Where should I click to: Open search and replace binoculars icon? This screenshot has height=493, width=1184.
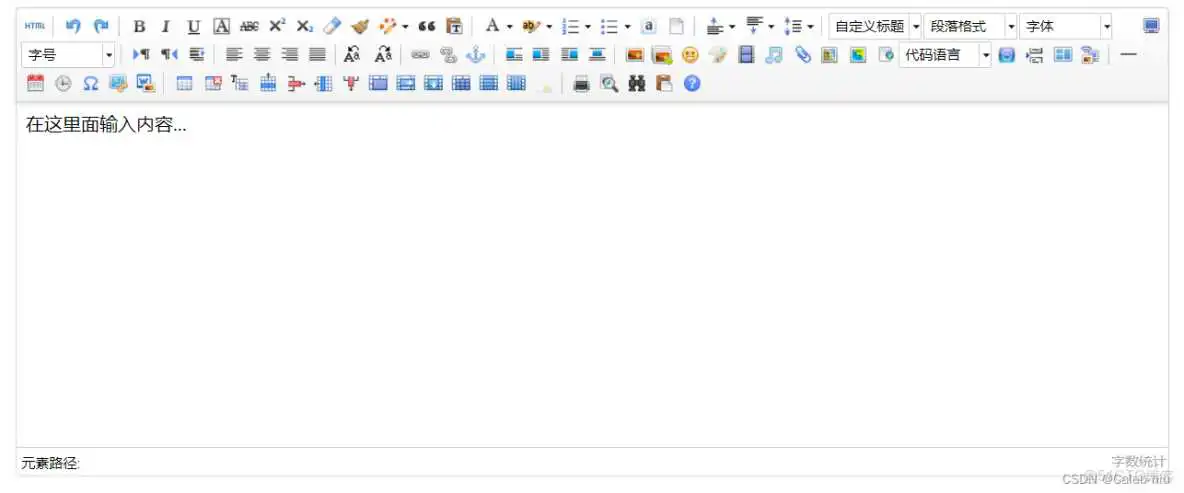click(x=636, y=84)
